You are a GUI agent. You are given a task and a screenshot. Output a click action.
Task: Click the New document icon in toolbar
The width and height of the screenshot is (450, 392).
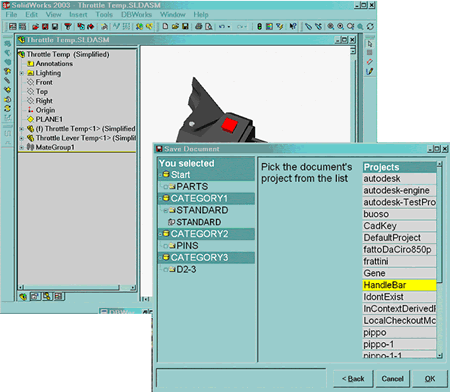point(165,26)
